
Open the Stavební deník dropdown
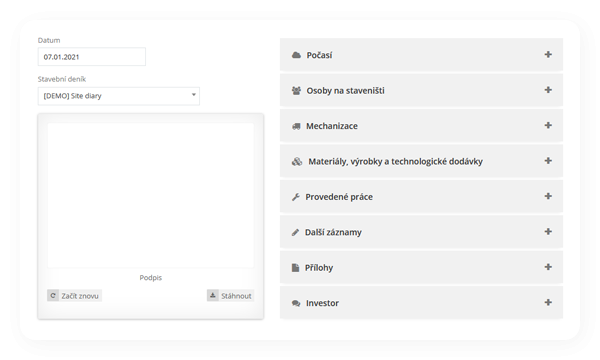coord(119,96)
